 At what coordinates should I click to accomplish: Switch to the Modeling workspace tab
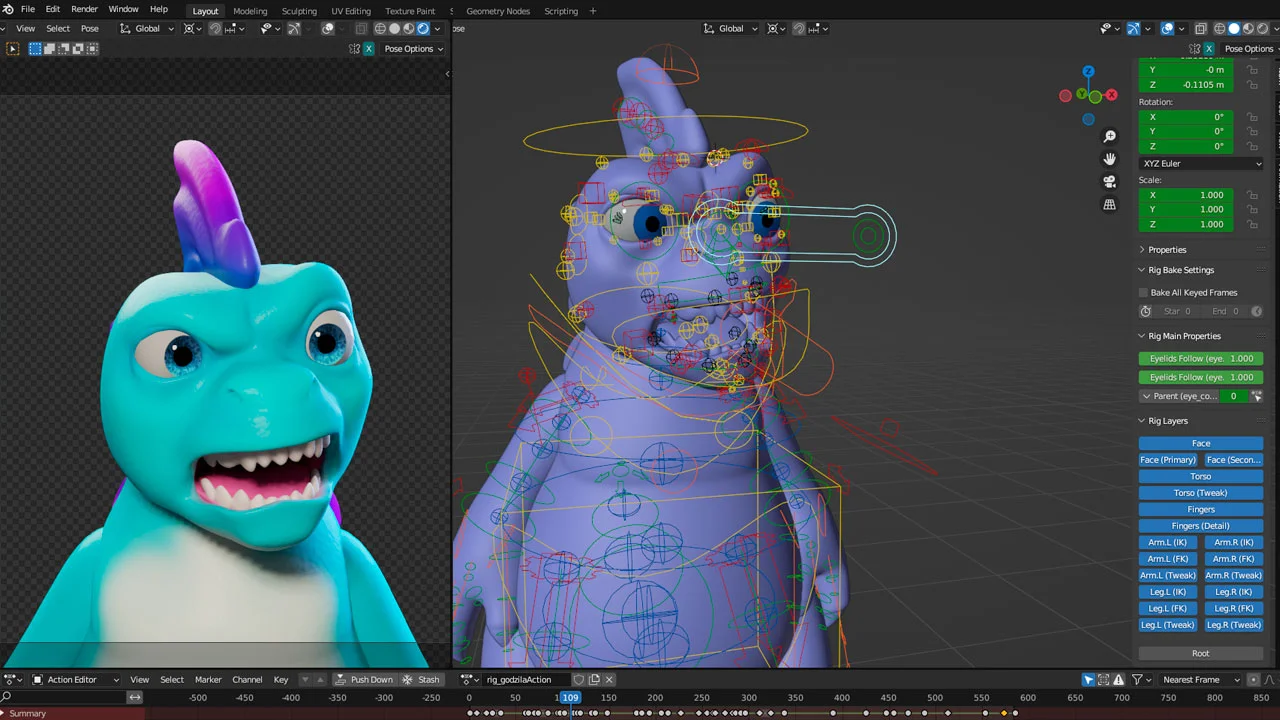point(250,11)
